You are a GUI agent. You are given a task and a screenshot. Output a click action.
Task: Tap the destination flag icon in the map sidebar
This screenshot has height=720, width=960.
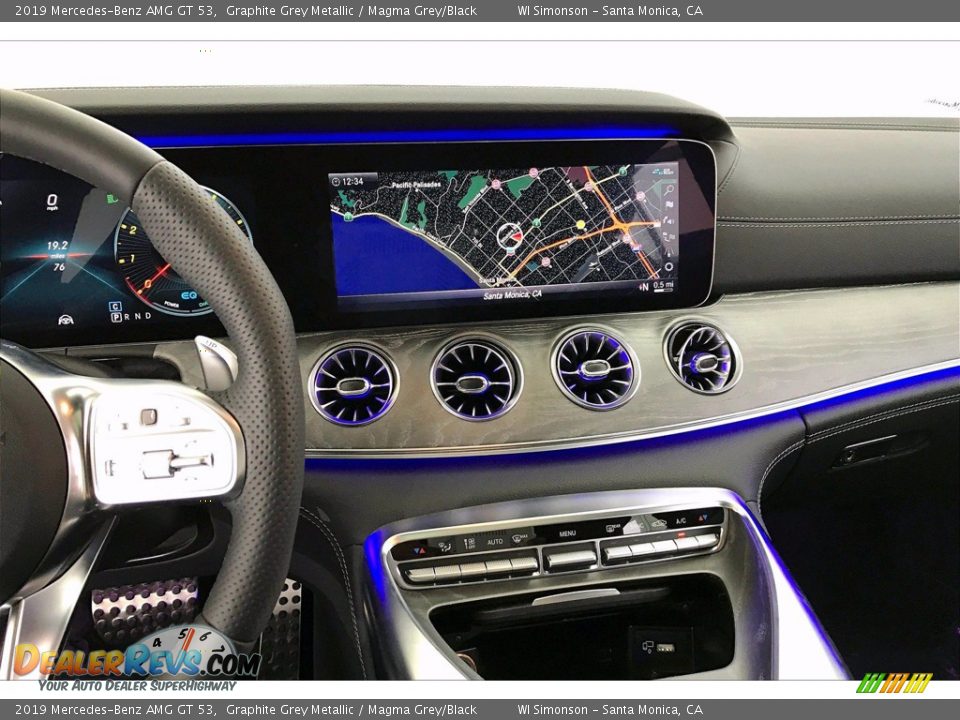669,204
